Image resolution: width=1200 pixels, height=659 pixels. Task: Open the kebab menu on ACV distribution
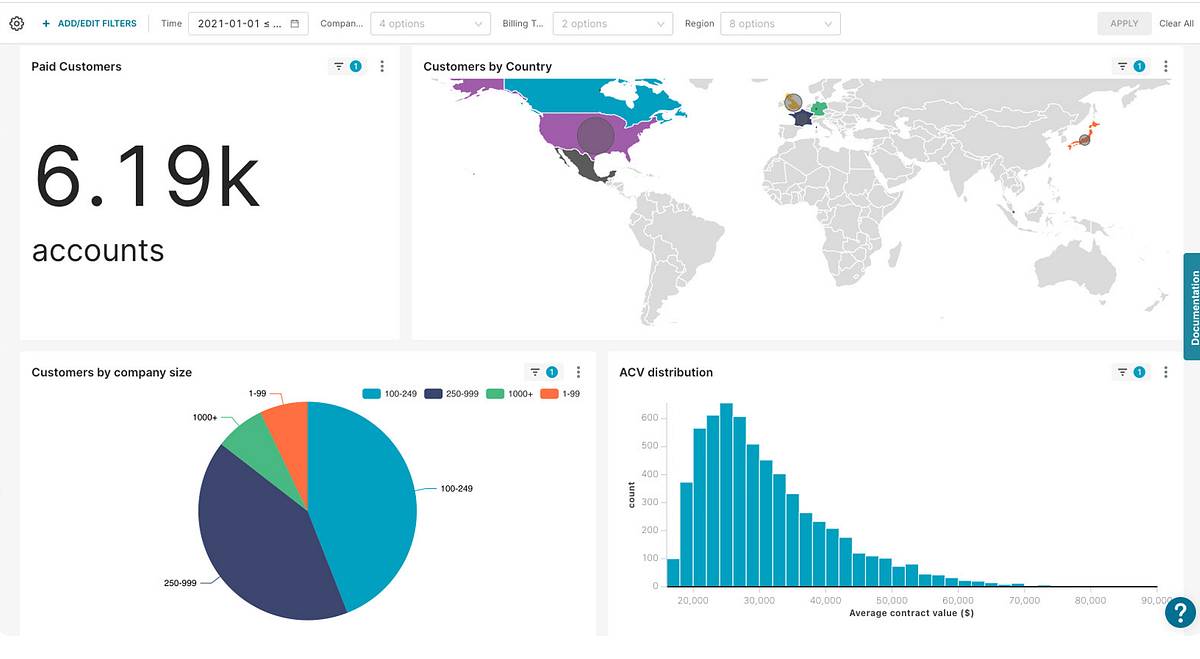(x=1166, y=372)
